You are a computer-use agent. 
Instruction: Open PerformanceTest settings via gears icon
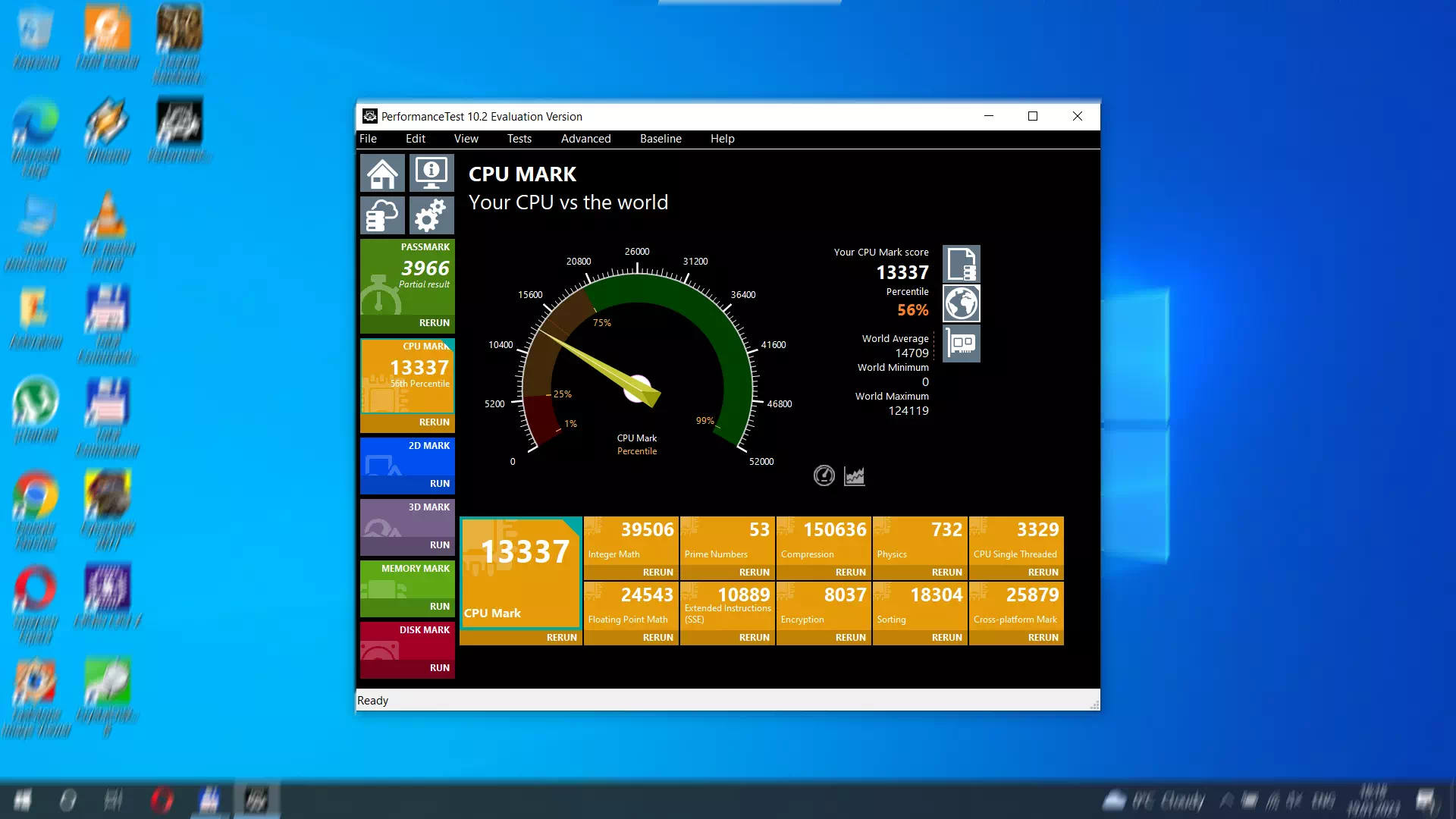[431, 215]
